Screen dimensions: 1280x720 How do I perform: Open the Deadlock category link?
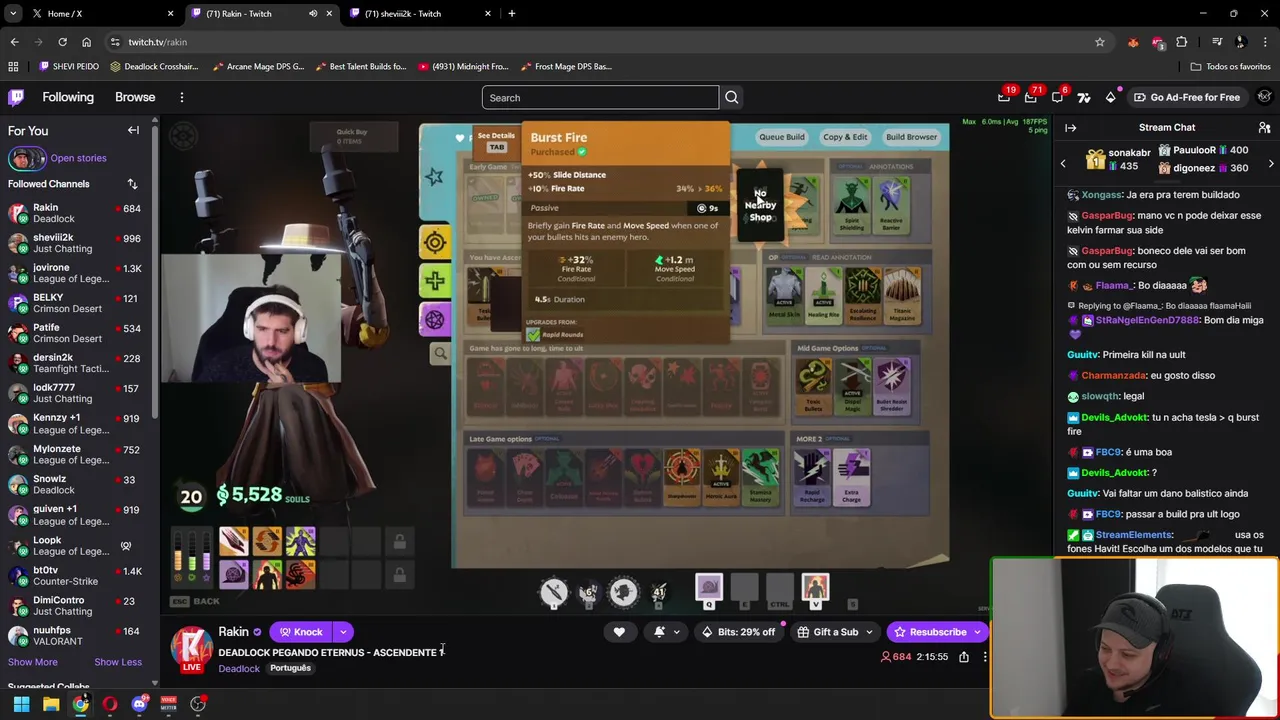(239, 669)
